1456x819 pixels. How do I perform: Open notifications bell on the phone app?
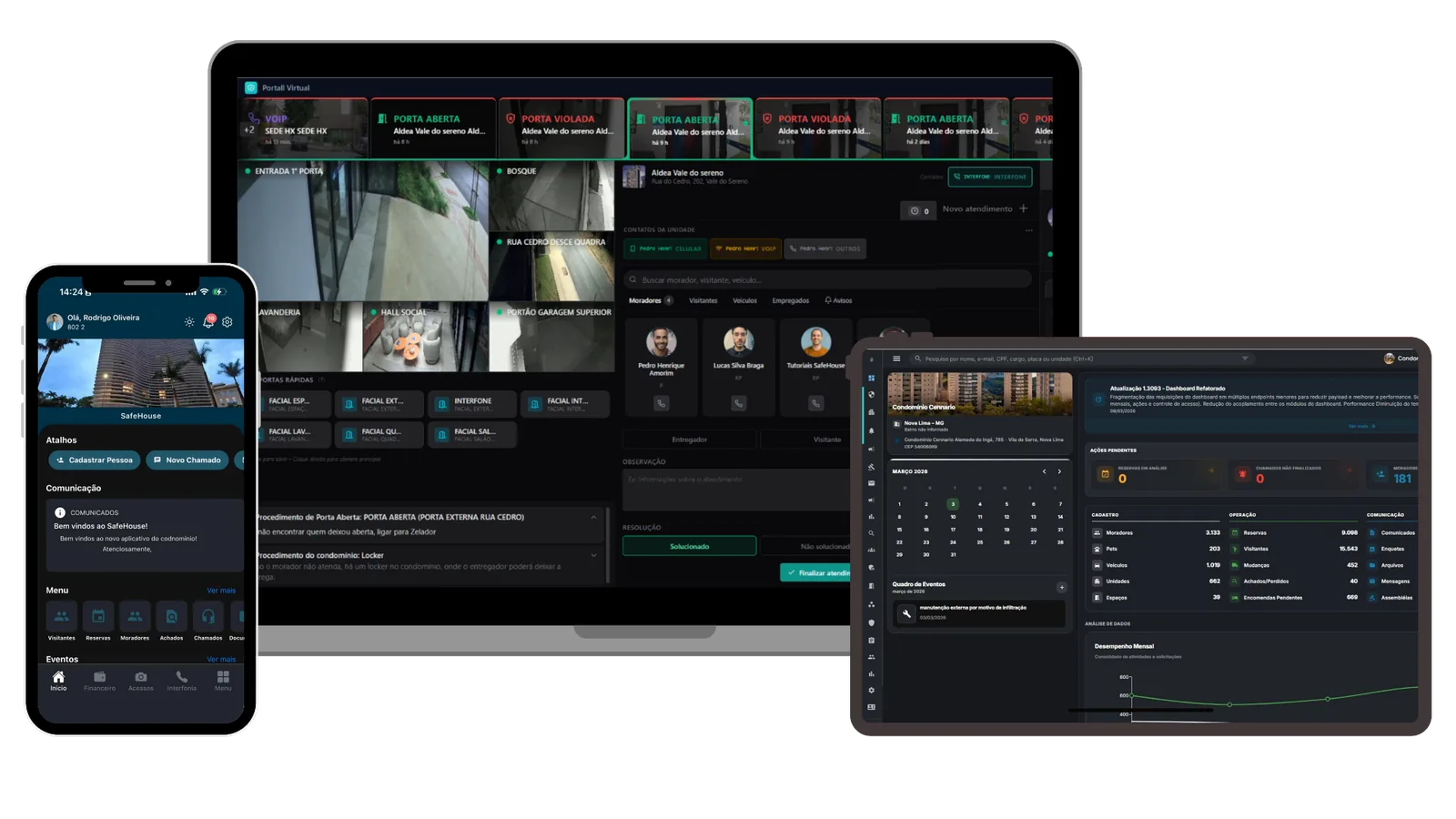click(x=208, y=321)
